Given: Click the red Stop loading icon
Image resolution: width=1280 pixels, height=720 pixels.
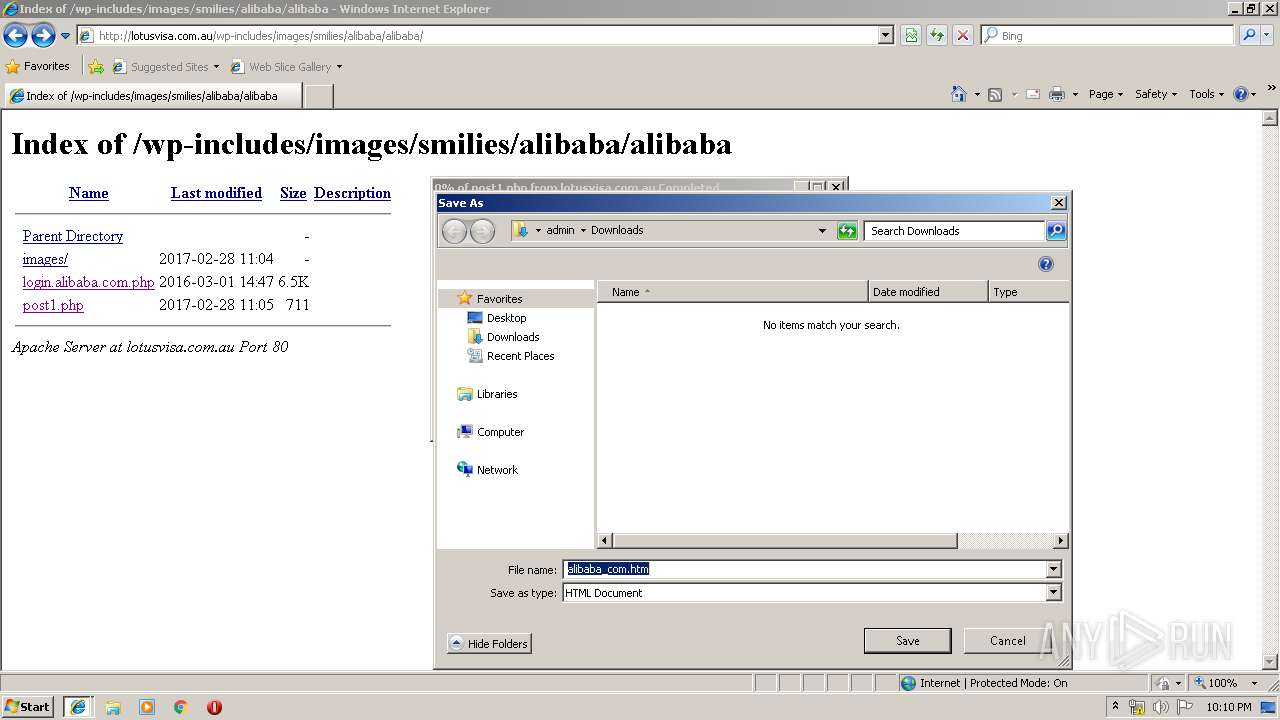Looking at the screenshot, I should click(962, 35).
